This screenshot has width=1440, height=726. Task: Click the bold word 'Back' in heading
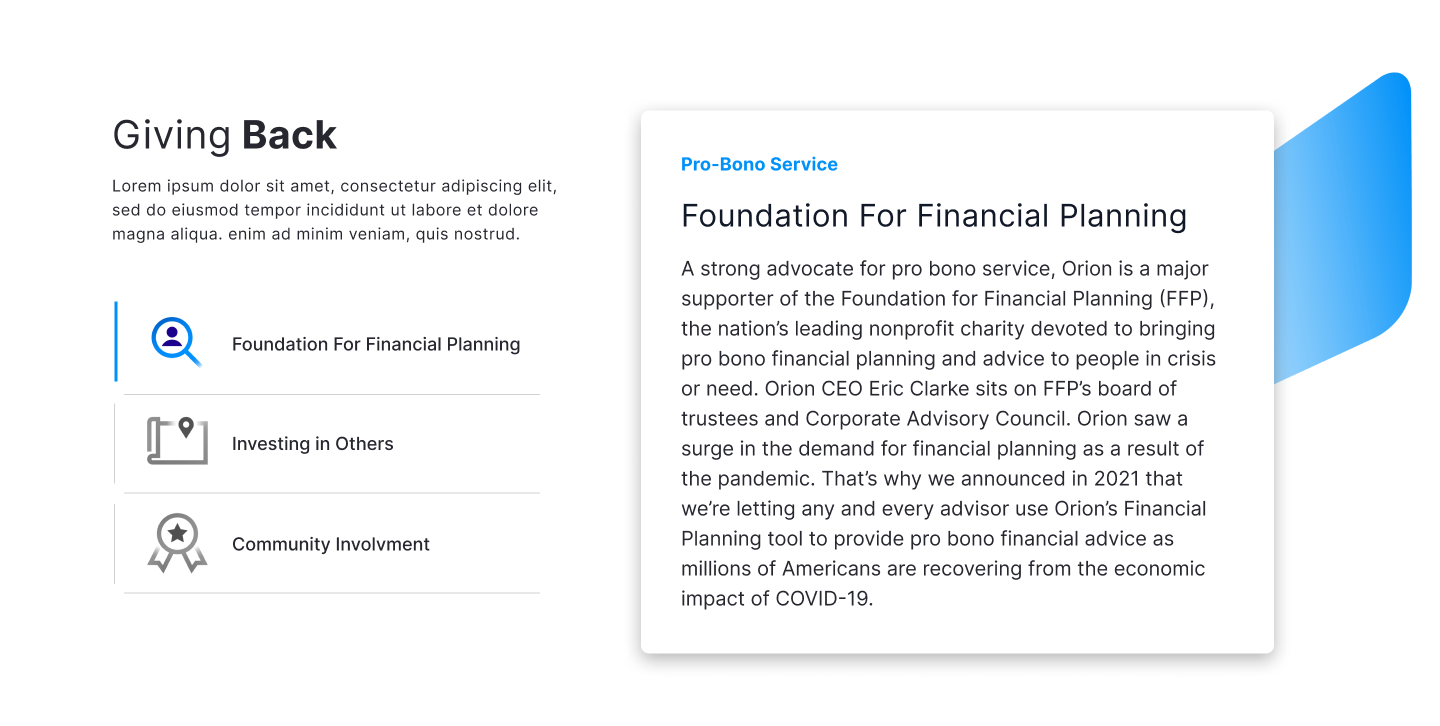pos(289,136)
